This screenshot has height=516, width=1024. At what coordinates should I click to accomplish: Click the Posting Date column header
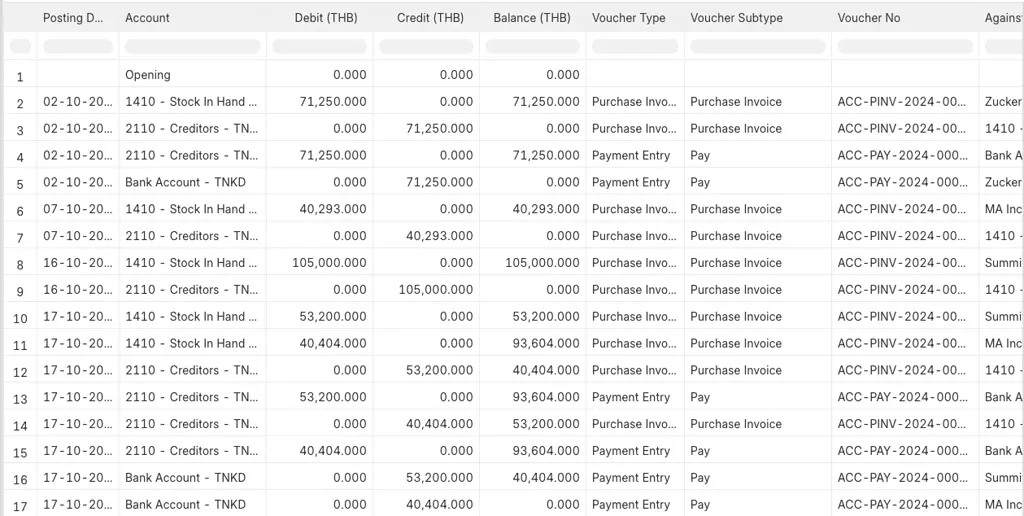click(x=73, y=18)
